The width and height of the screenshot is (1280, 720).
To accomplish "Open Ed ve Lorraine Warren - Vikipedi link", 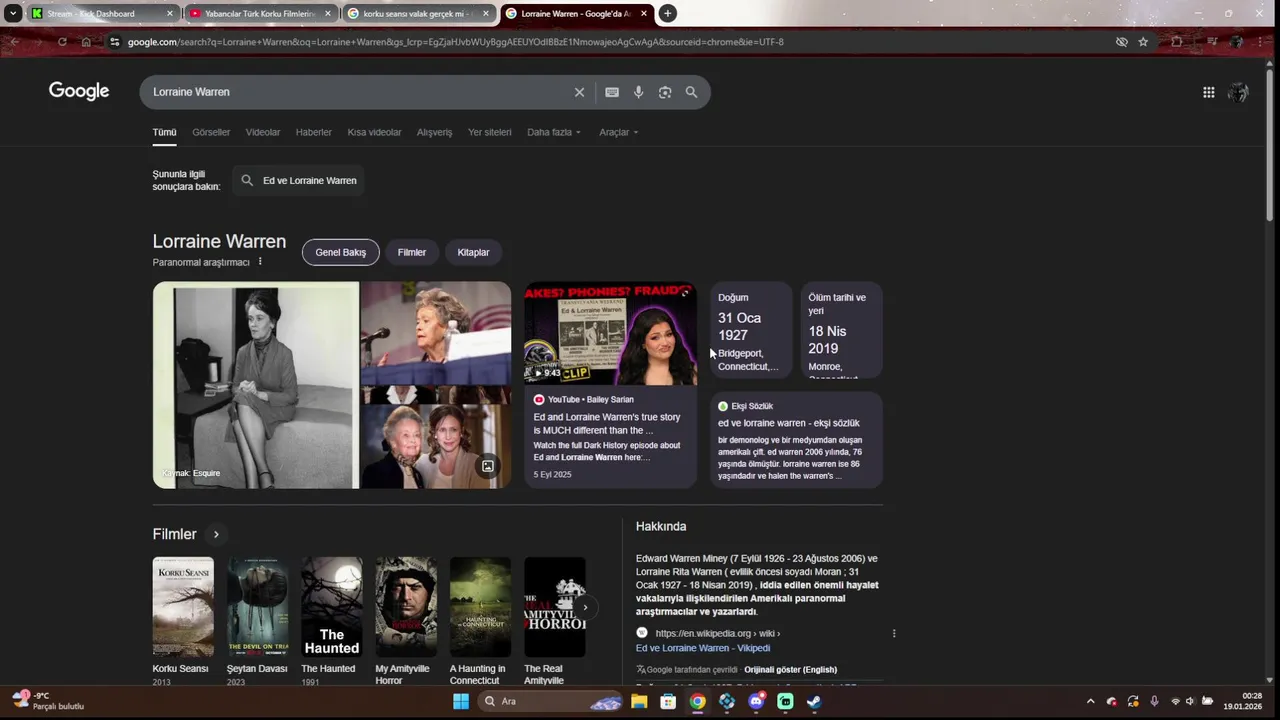I will [x=703, y=648].
